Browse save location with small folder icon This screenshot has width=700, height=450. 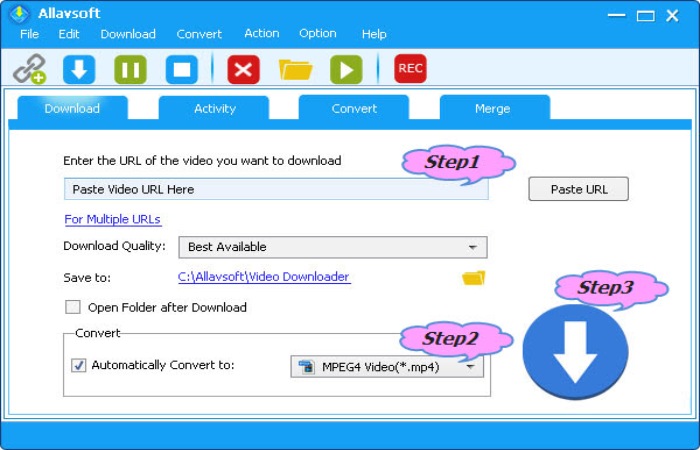(x=473, y=277)
